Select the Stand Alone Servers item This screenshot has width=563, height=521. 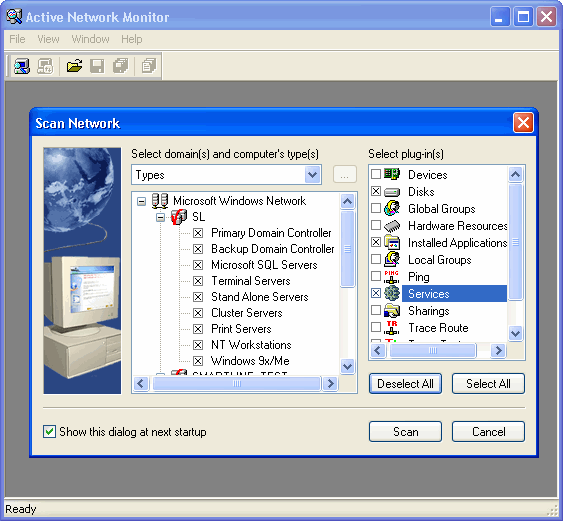(260, 297)
